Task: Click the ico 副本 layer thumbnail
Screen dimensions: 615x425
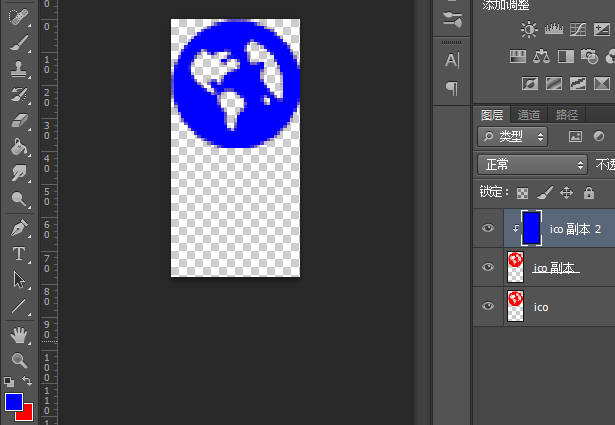Action: point(515,267)
